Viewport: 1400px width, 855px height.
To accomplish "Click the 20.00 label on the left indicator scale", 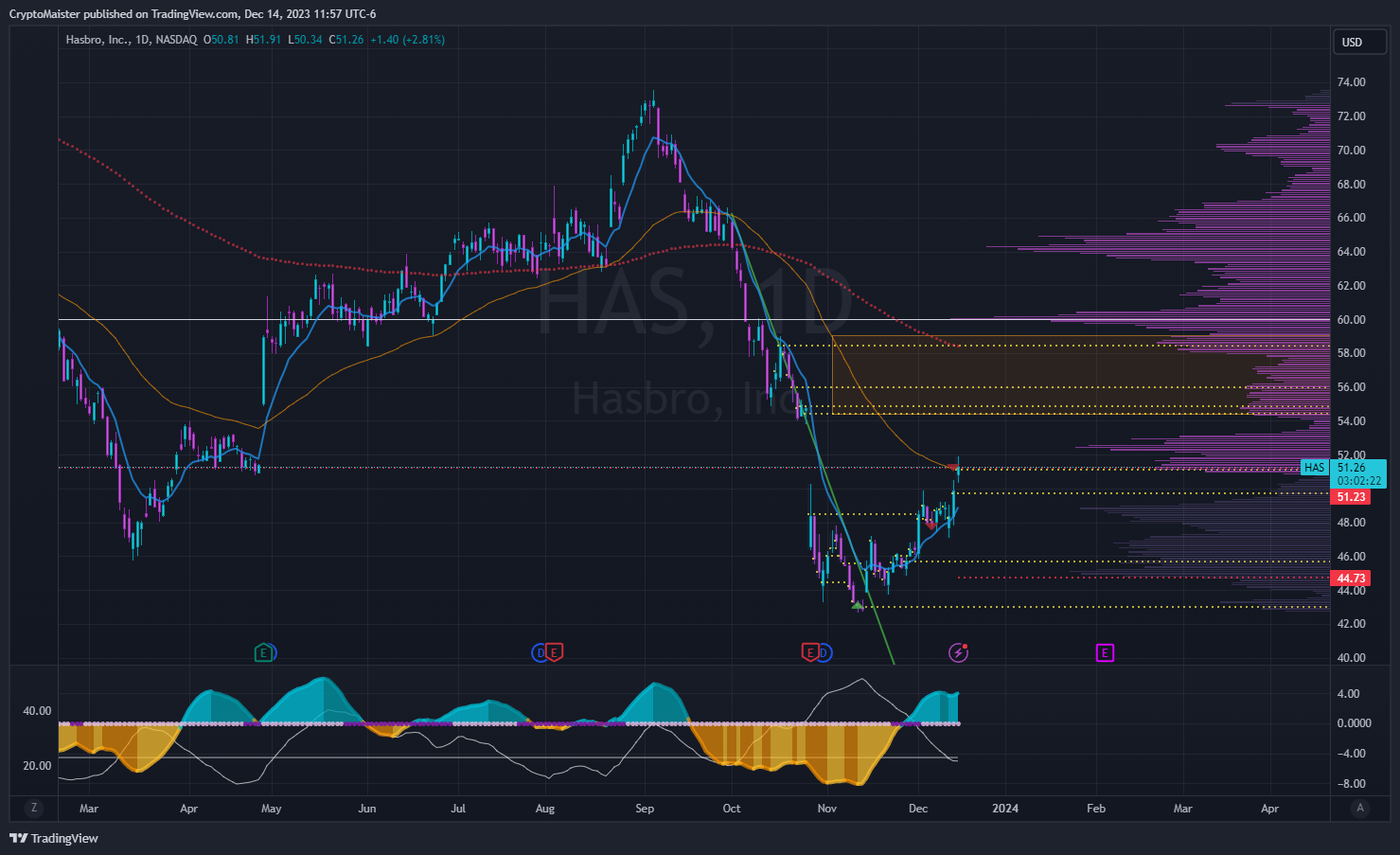I will click(x=37, y=766).
